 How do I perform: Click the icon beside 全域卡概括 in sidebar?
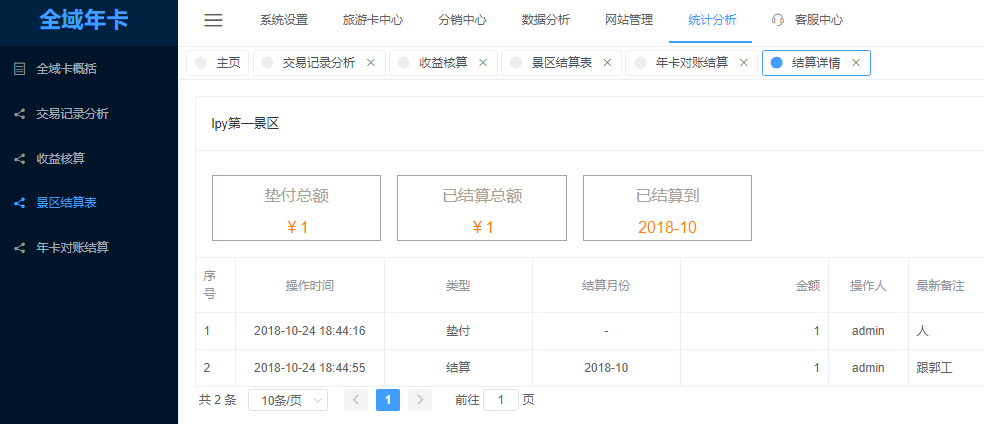tap(19, 69)
